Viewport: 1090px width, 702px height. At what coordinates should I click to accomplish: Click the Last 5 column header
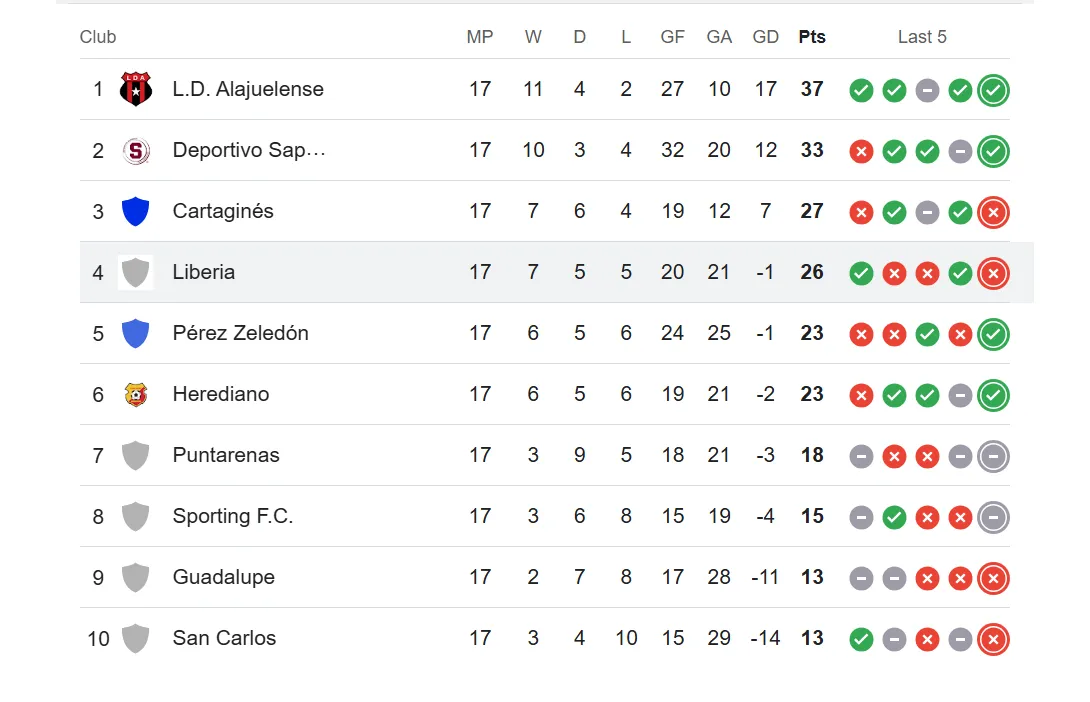point(922,36)
